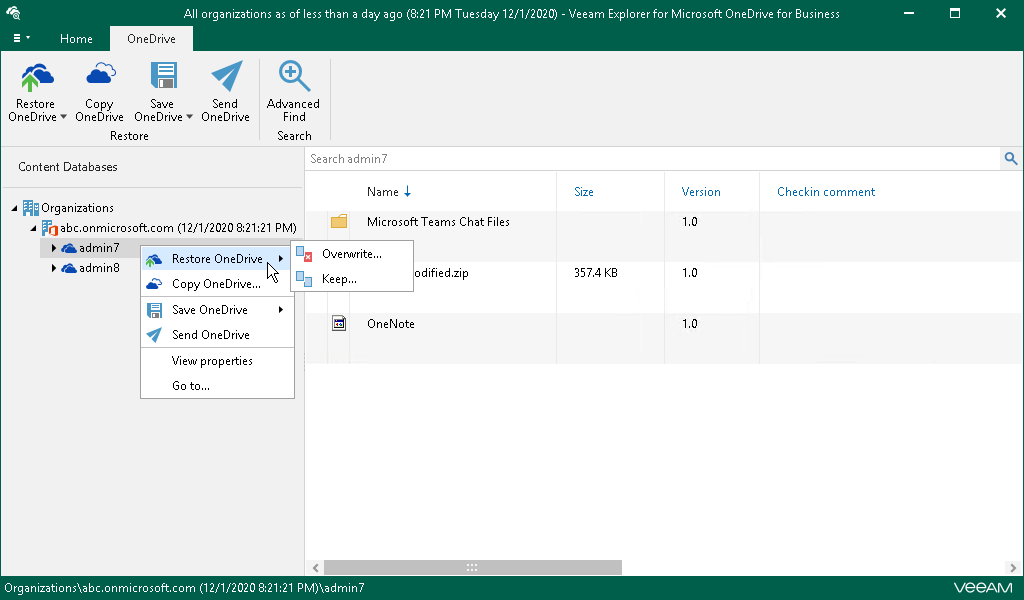The height and width of the screenshot is (600, 1024).
Task: Click the scrollbar right arrow
Action: 1012,567
